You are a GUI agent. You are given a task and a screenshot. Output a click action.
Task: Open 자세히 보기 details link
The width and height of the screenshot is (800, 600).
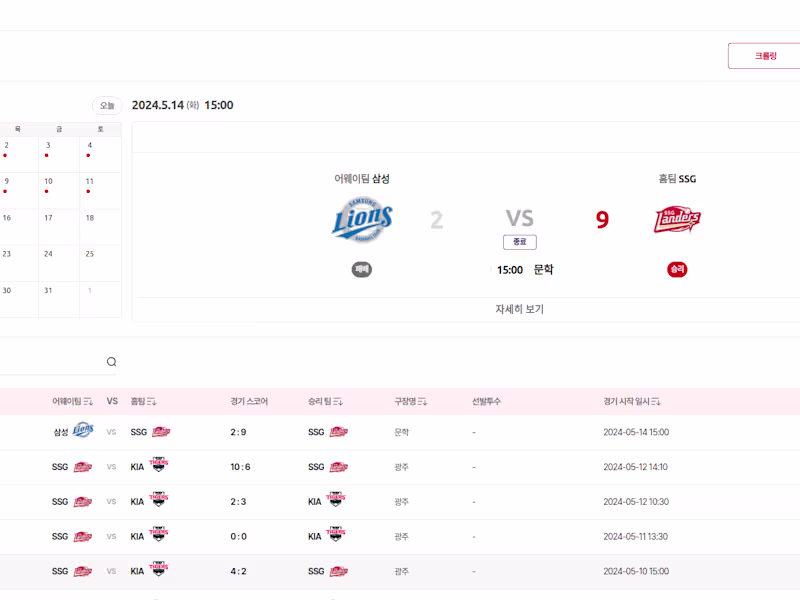[x=519, y=309]
